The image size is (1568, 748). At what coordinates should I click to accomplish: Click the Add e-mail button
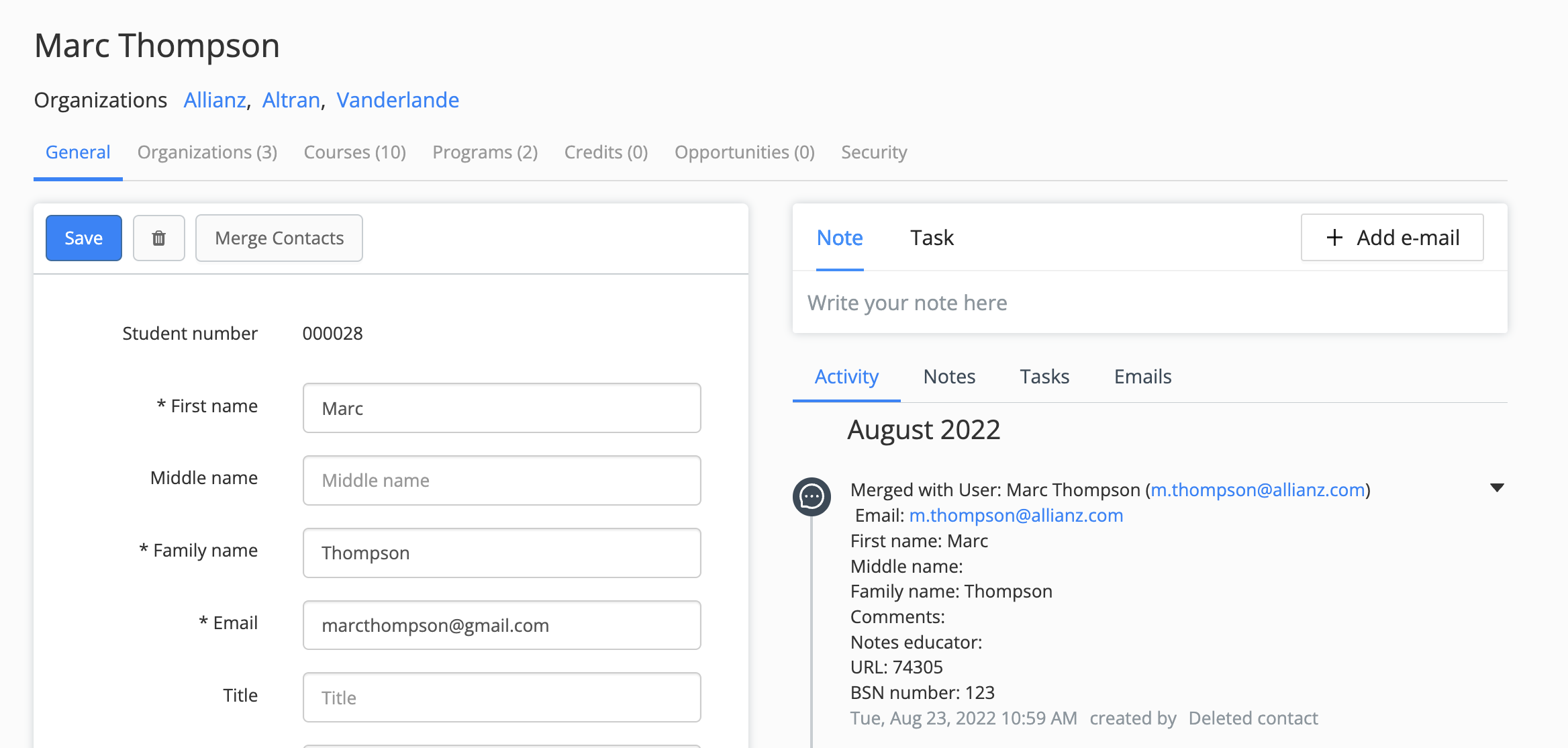coord(1392,238)
